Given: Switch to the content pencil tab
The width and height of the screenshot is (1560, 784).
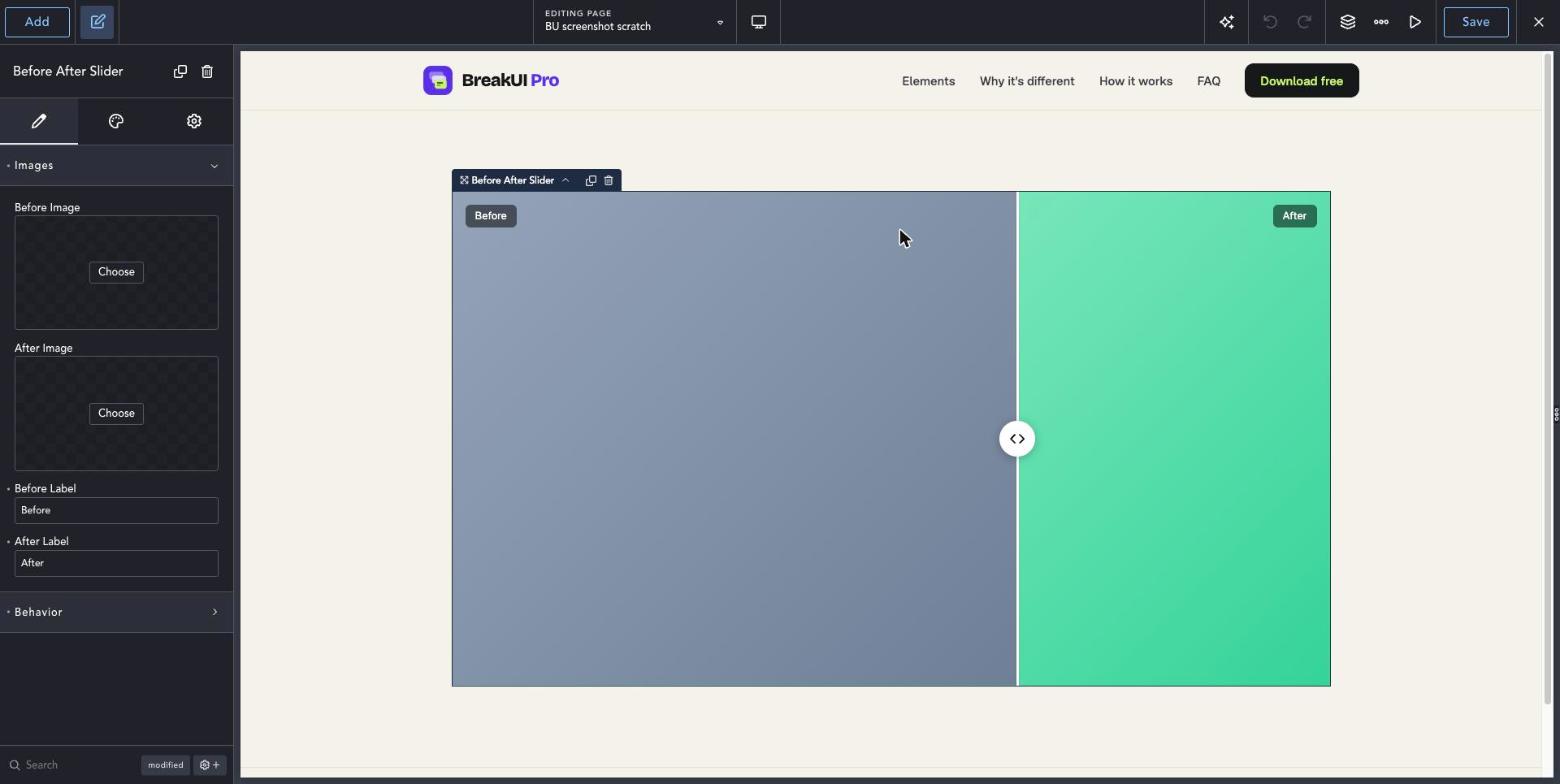Looking at the screenshot, I should 39,121.
